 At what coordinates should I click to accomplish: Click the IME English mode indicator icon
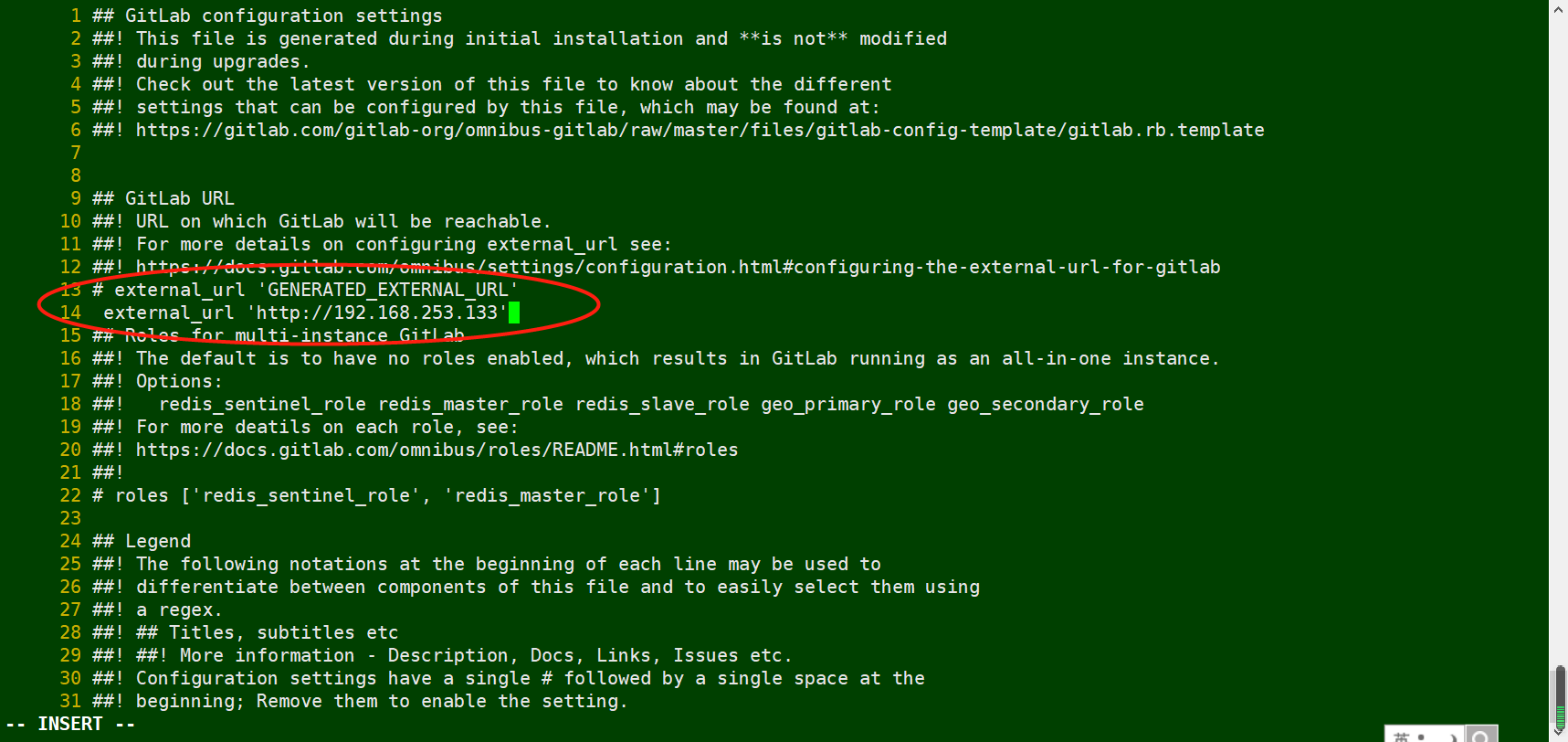(1402, 737)
